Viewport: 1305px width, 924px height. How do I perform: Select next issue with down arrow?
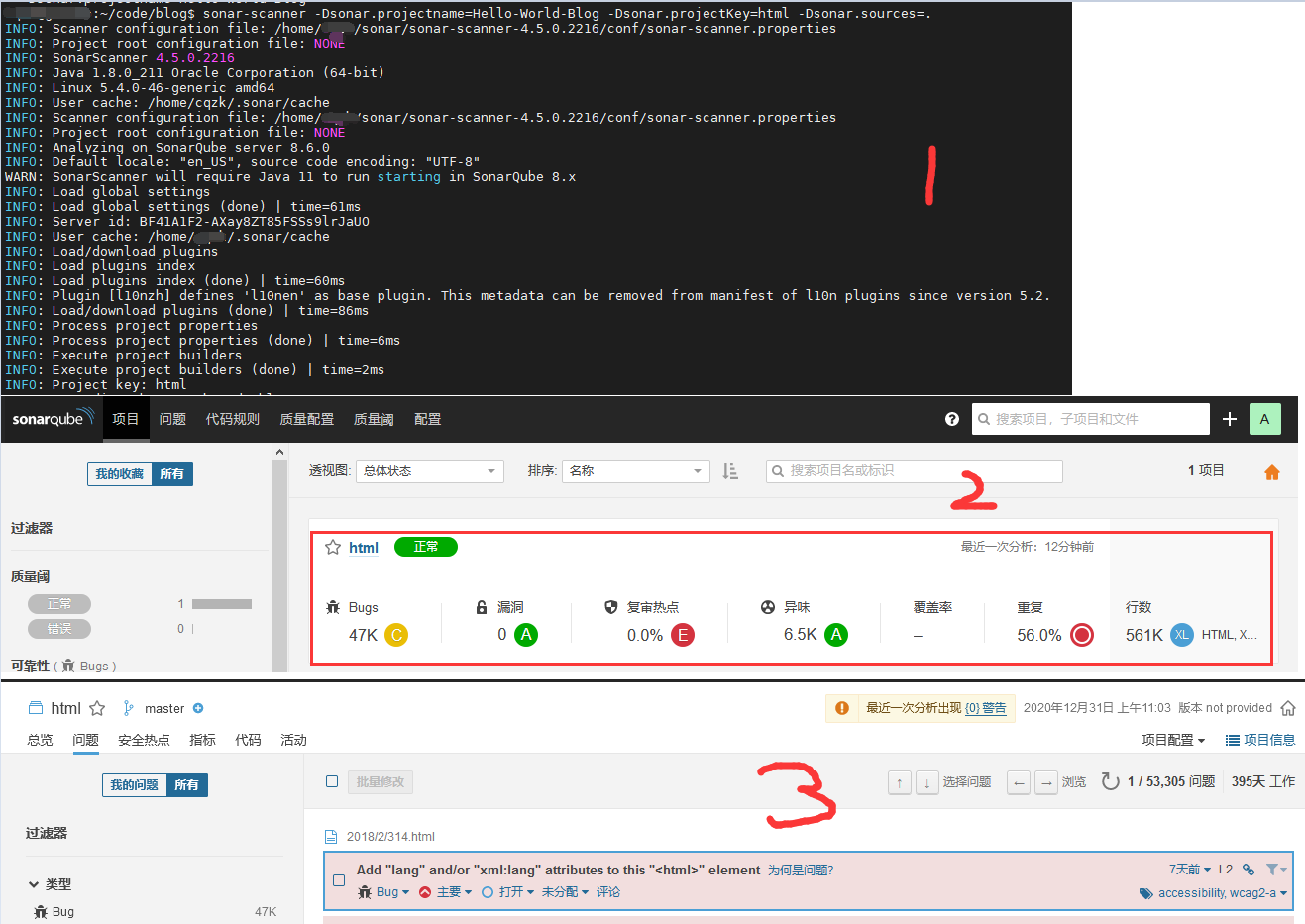coord(926,782)
